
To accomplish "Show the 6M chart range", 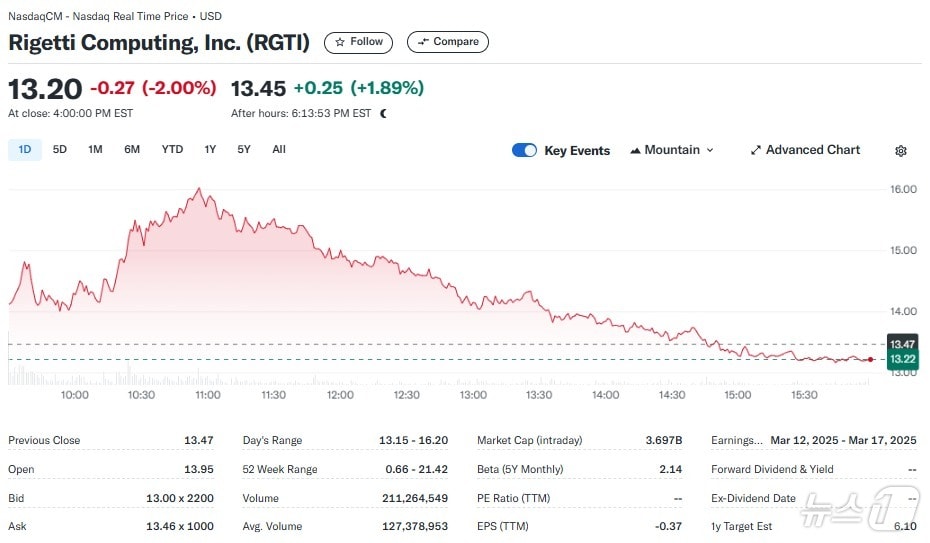I will (132, 150).
